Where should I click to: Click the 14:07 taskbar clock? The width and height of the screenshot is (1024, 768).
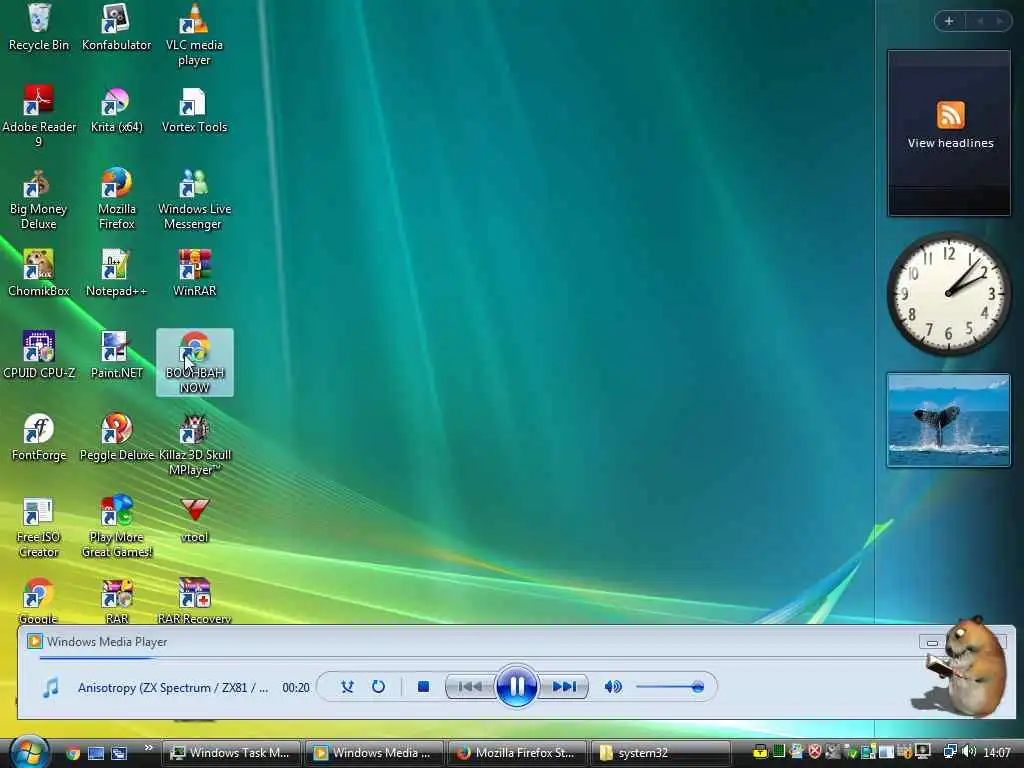997,753
